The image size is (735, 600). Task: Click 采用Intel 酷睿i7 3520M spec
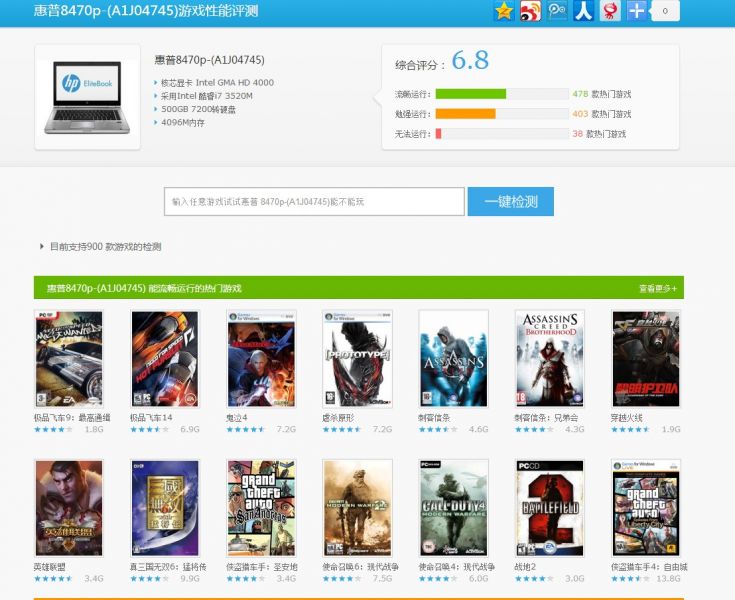pos(207,96)
